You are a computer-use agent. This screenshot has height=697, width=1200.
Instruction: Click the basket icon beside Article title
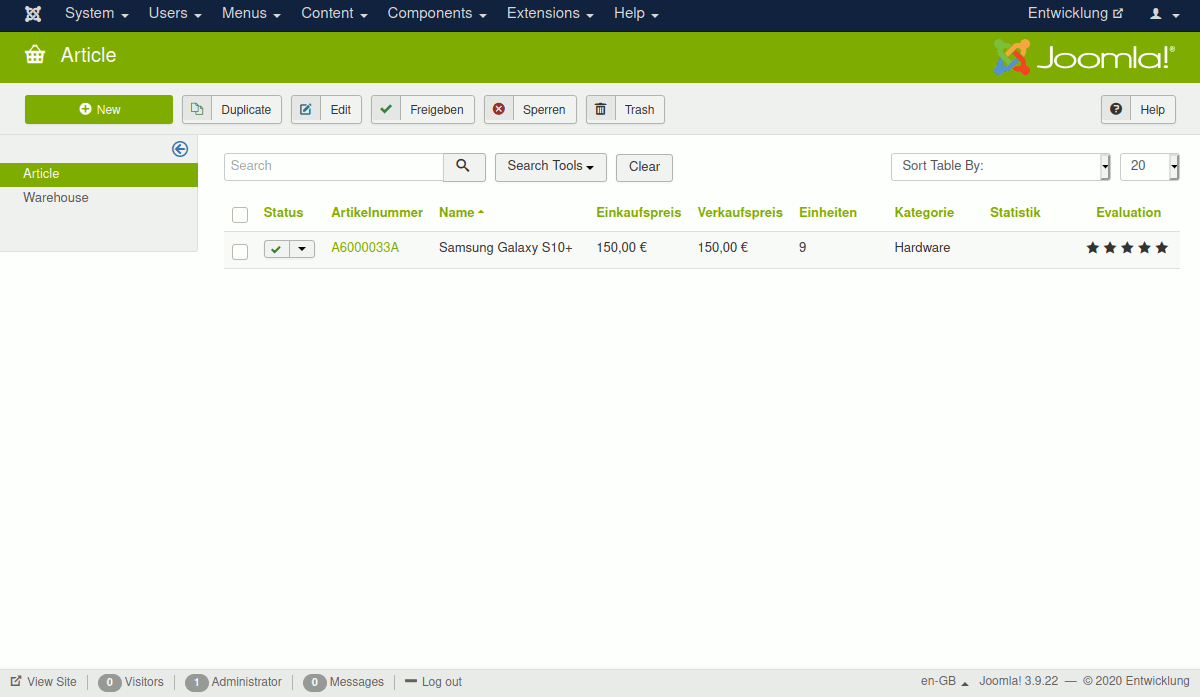pos(35,55)
